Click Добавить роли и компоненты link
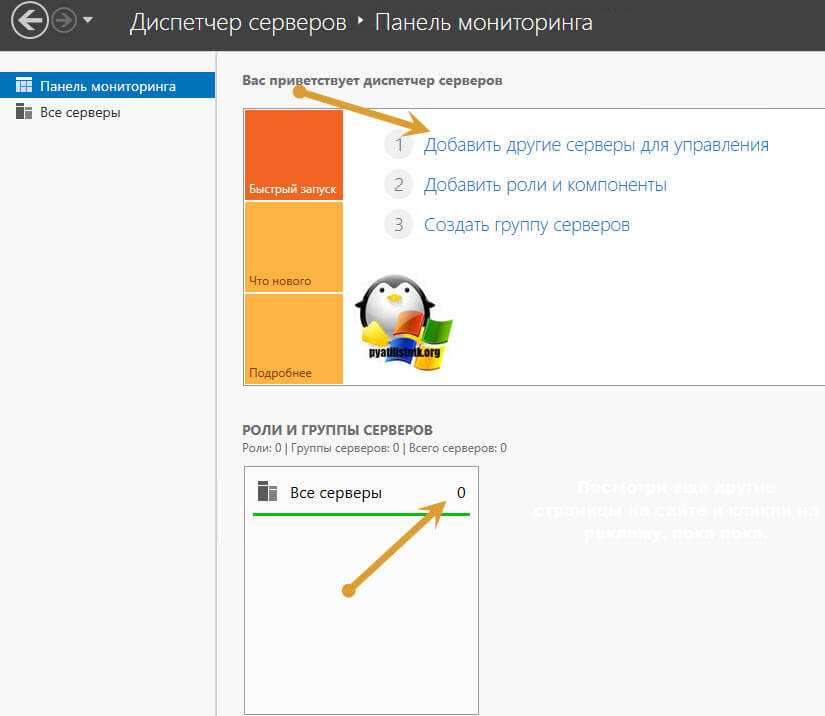Screen dimensions: 825x716 coord(545,185)
